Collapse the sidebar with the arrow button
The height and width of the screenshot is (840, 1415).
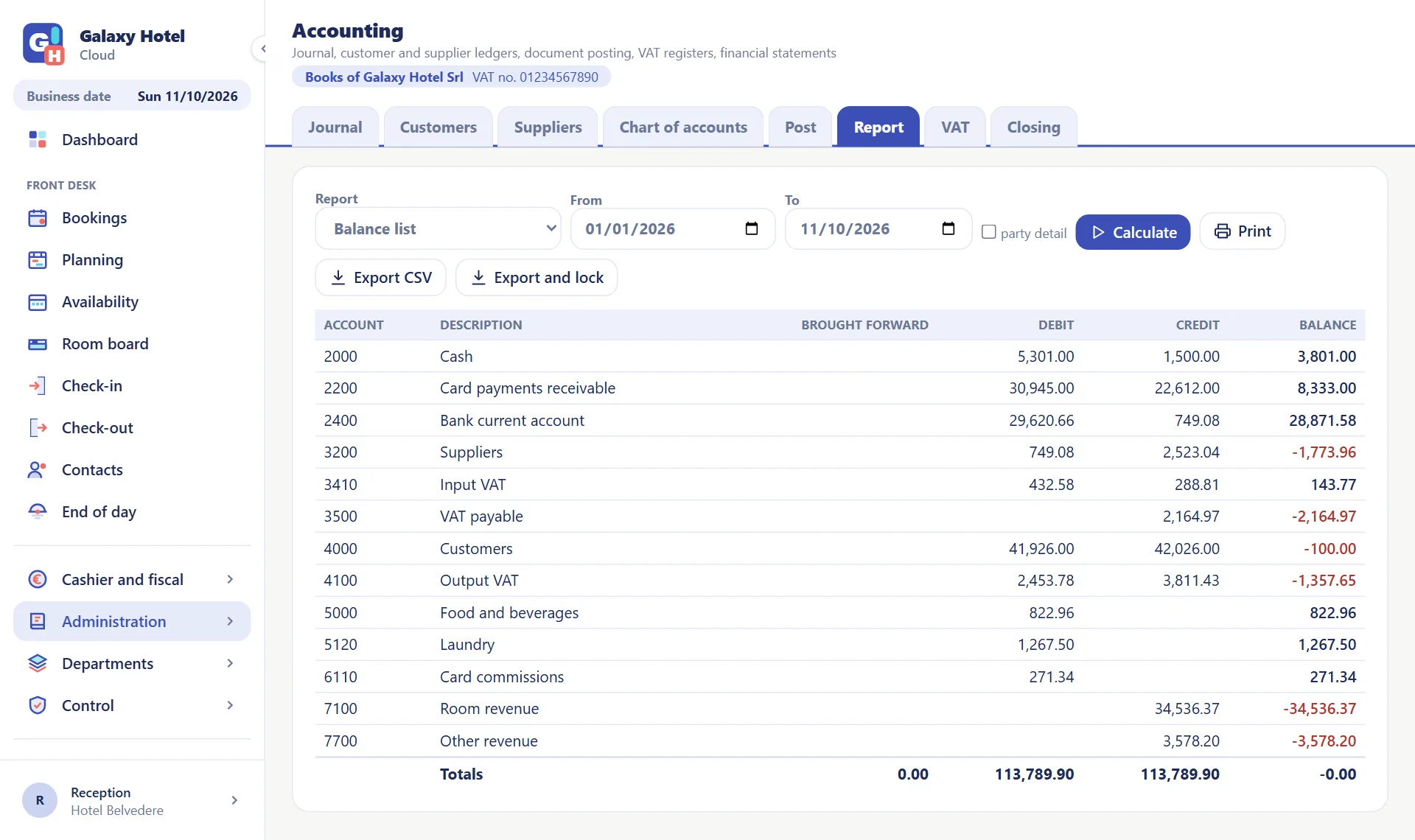[x=262, y=49]
